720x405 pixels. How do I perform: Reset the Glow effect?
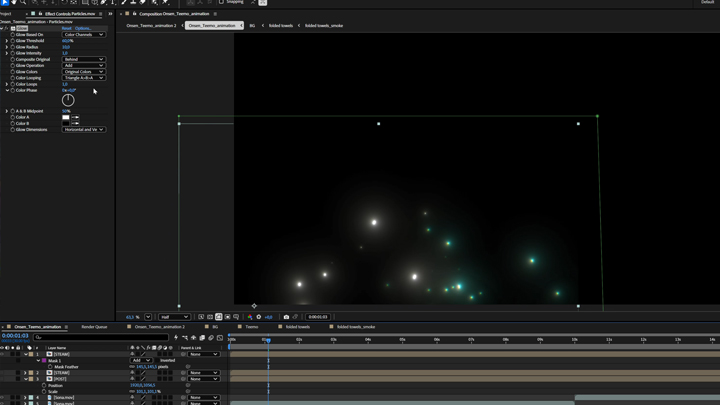[67, 28]
